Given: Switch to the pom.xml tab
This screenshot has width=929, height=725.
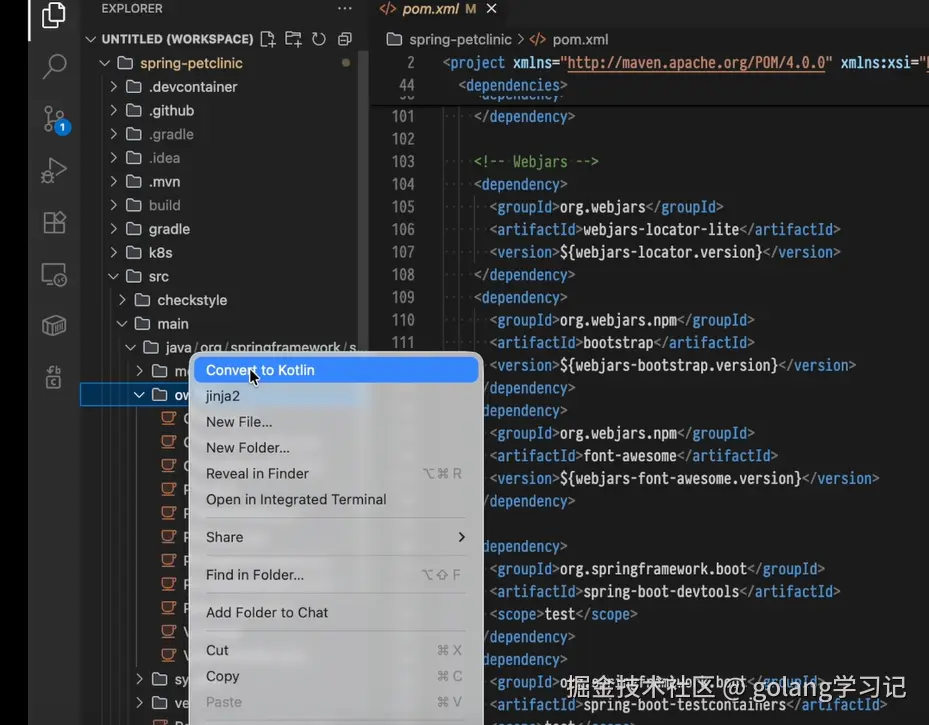Looking at the screenshot, I should [x=437, y=9].
